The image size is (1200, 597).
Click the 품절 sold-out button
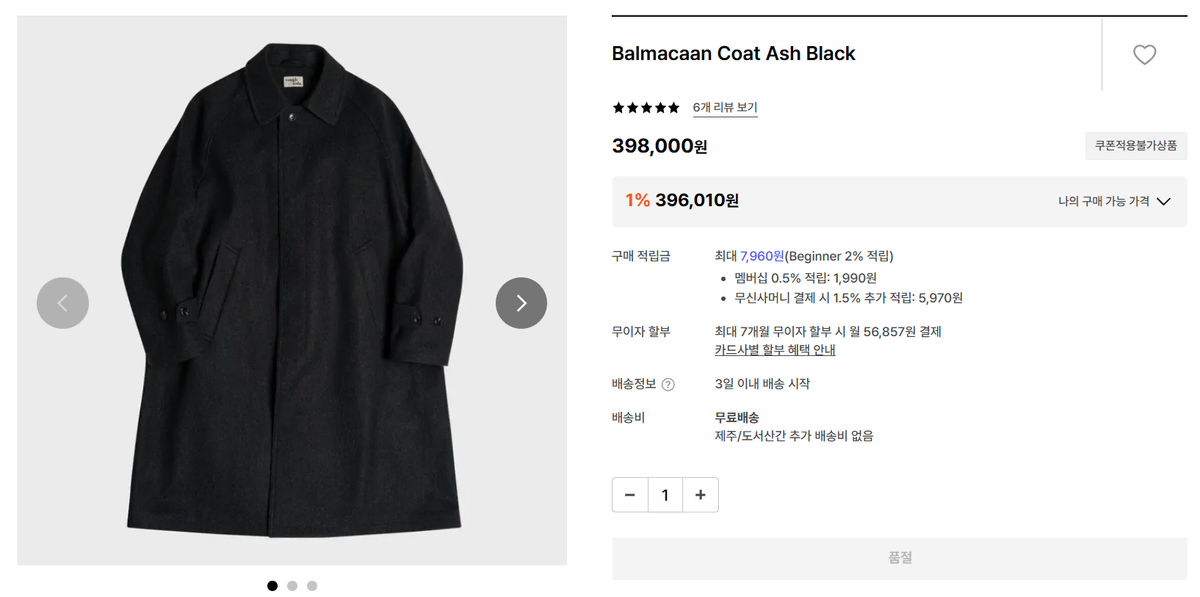(x=899, y=558)
